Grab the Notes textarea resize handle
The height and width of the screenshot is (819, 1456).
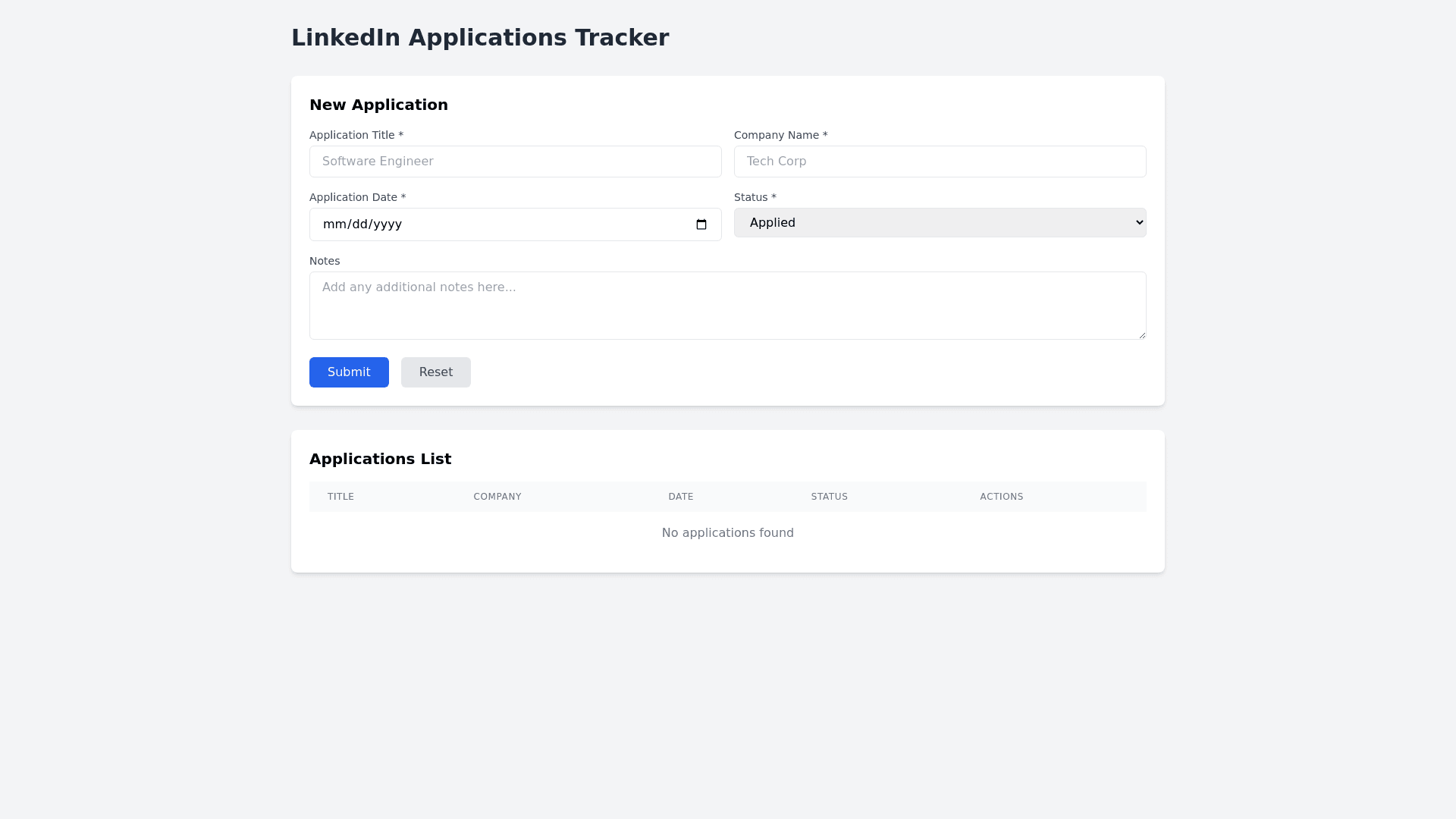pos(1141,334)
